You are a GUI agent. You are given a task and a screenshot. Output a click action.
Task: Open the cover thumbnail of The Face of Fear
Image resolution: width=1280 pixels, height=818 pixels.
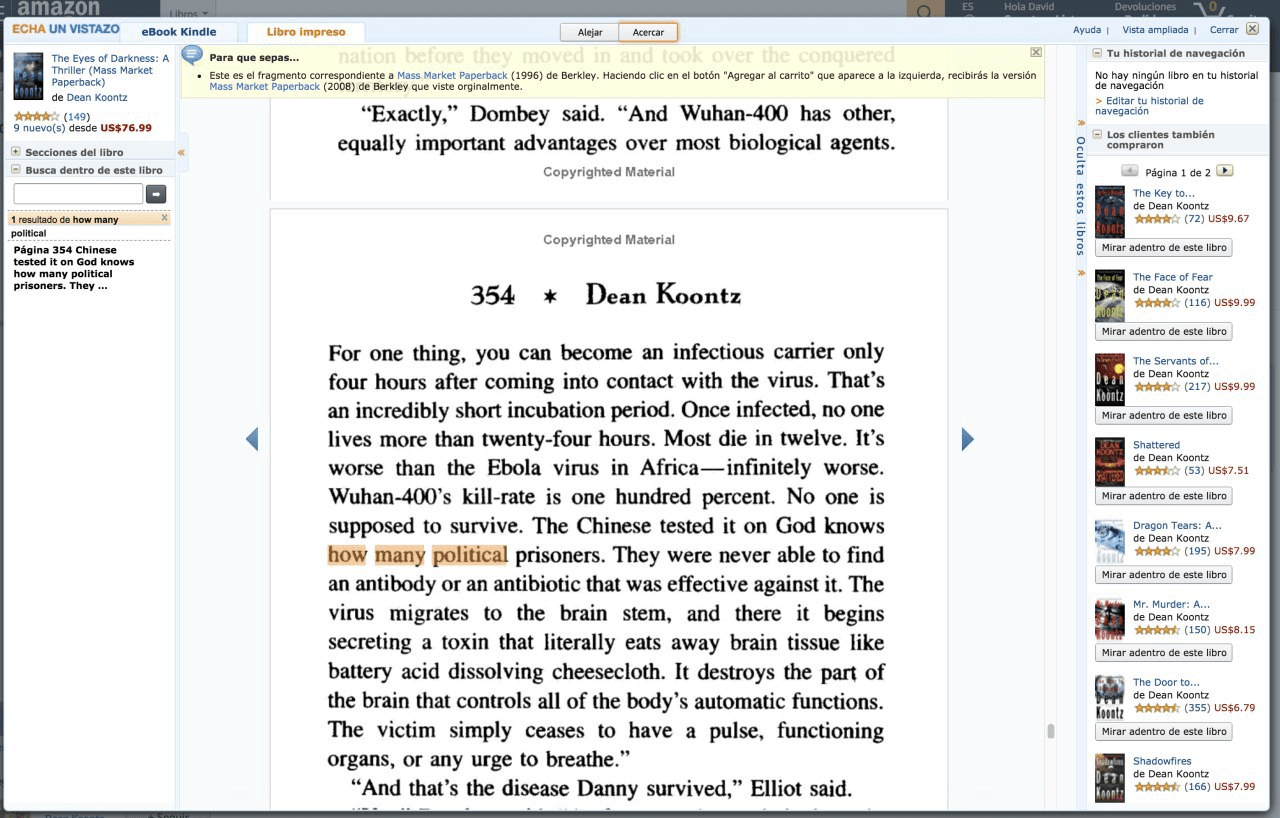pos(1110,295)
